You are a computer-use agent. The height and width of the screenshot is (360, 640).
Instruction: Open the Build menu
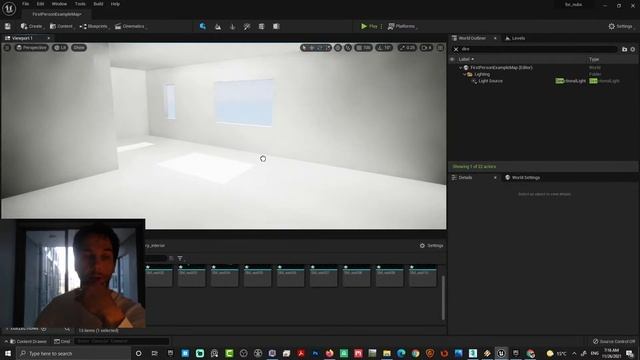pos(98,4)
